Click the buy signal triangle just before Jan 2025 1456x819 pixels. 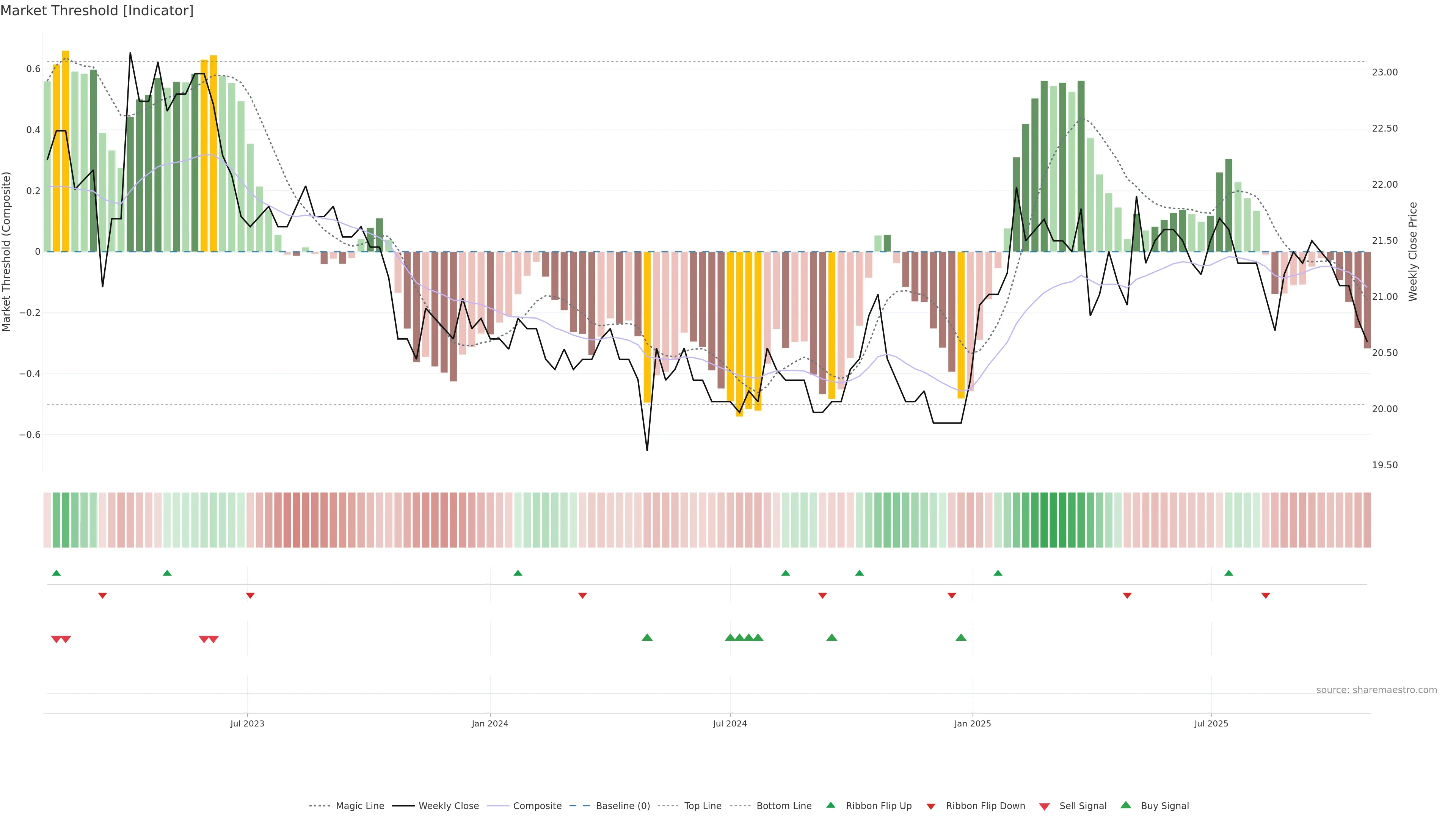point(961,637)
